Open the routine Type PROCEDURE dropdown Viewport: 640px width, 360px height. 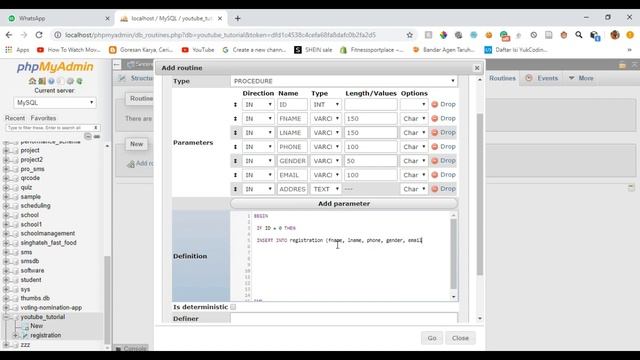pos(344,81)
